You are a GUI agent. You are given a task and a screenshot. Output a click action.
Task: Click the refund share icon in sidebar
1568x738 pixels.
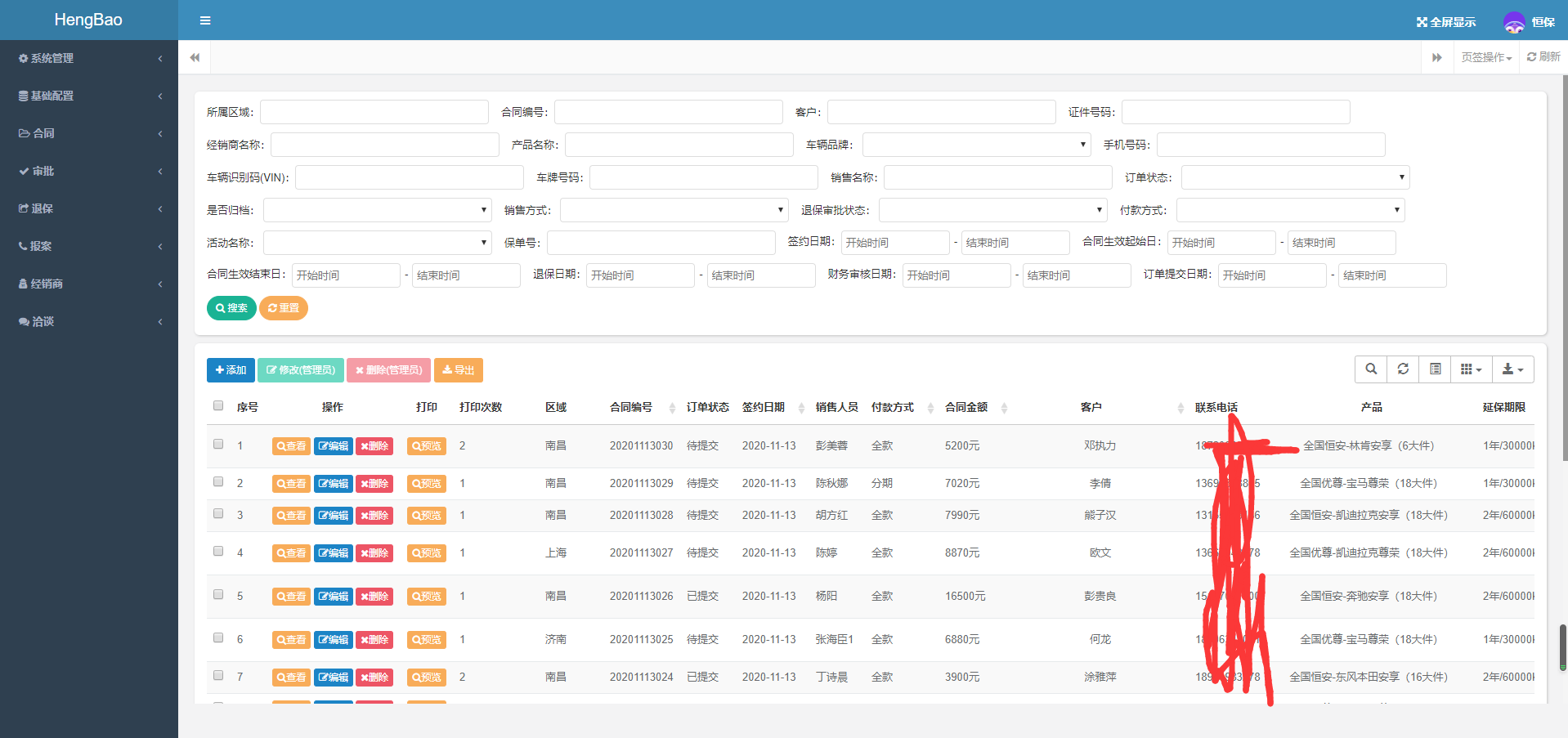coord(24,208)
